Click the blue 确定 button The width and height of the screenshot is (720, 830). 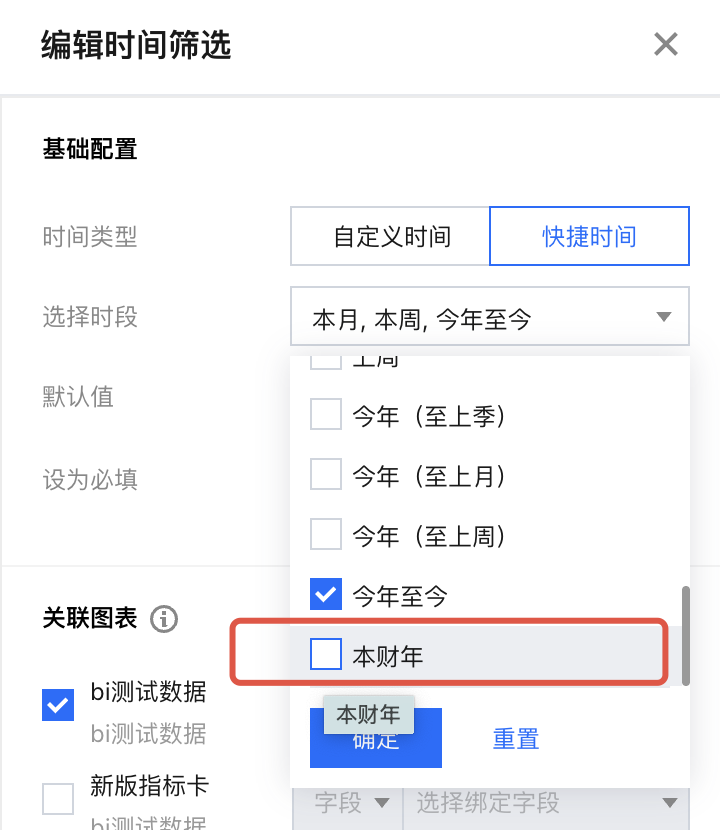tap(376, 740)
